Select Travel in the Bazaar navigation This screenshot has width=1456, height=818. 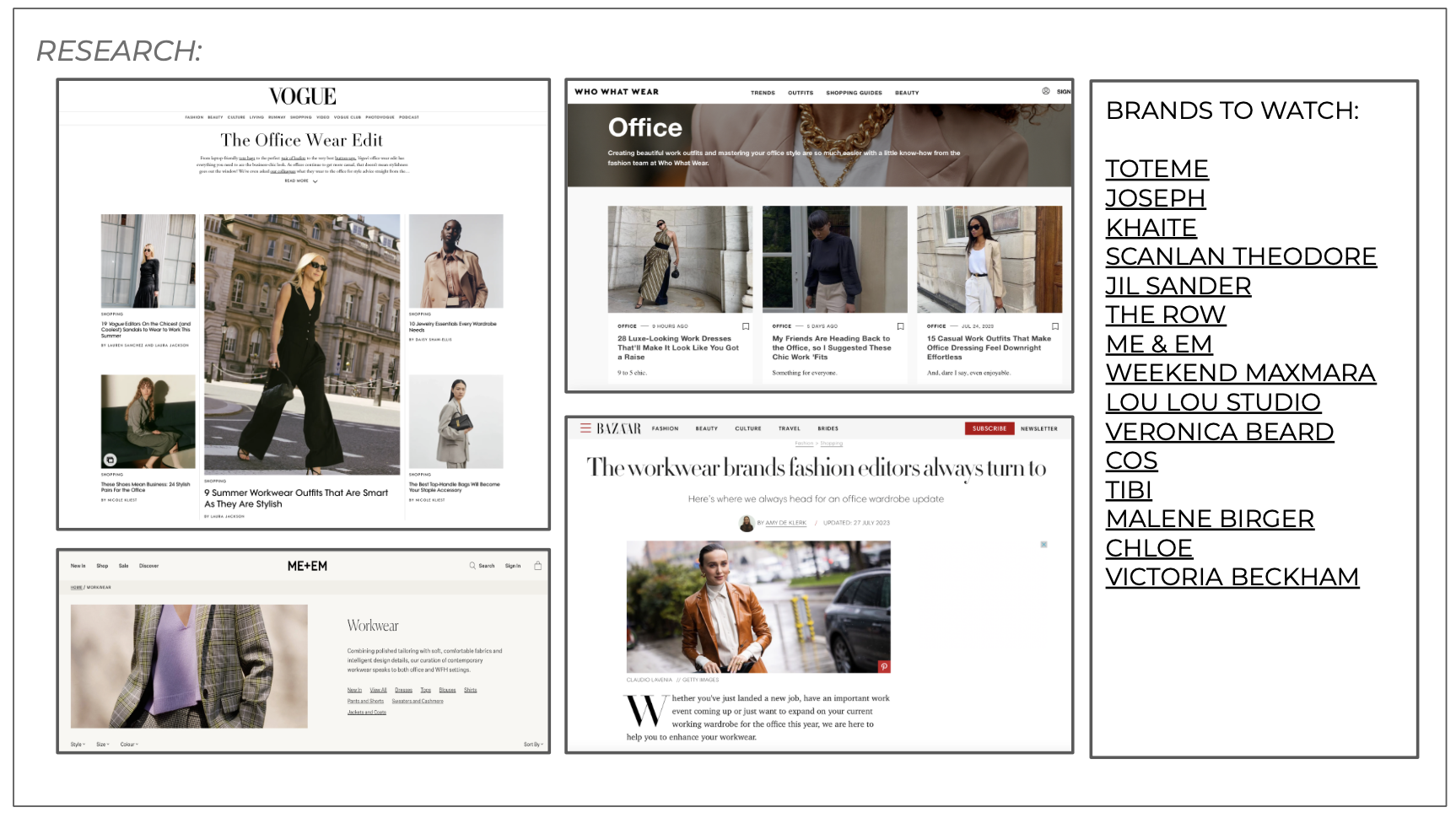click(x=789, y=428)
